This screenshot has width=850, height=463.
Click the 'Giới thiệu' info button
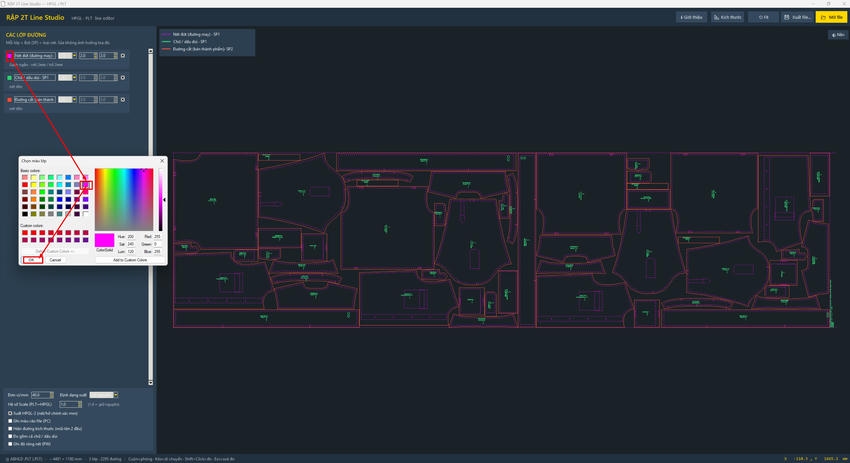(x=691, y=17)
